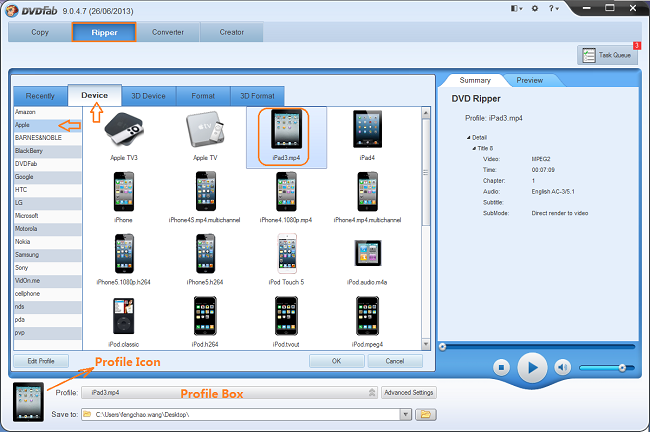The image size is (650, 432).
Task: Select Nokia in the brand list
Action: click(x=48, y=242)
